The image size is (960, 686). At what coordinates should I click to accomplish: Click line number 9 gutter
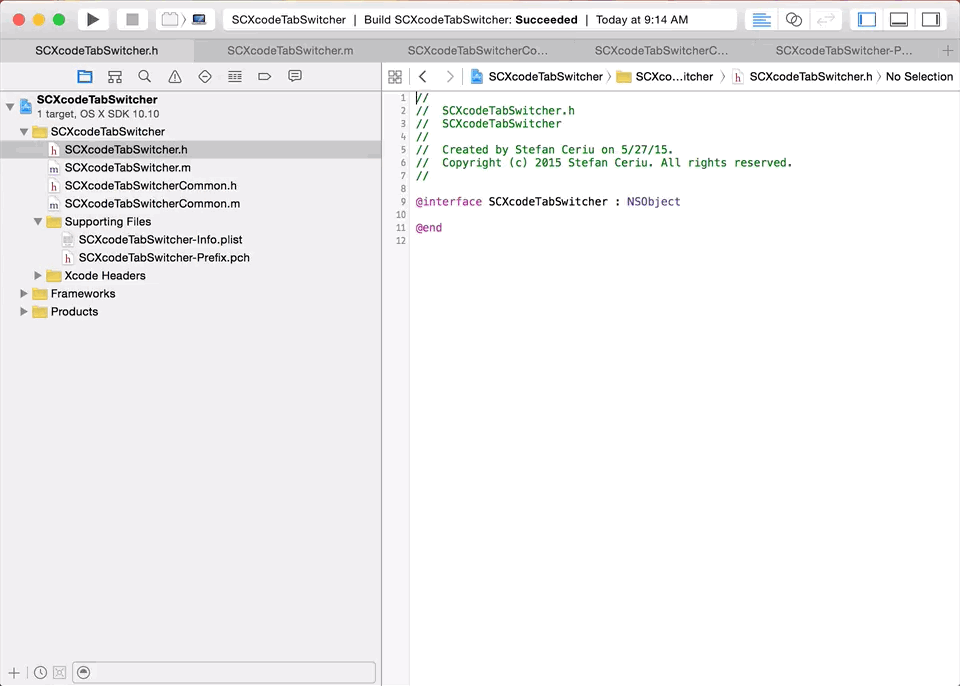(x=403, y=202)
